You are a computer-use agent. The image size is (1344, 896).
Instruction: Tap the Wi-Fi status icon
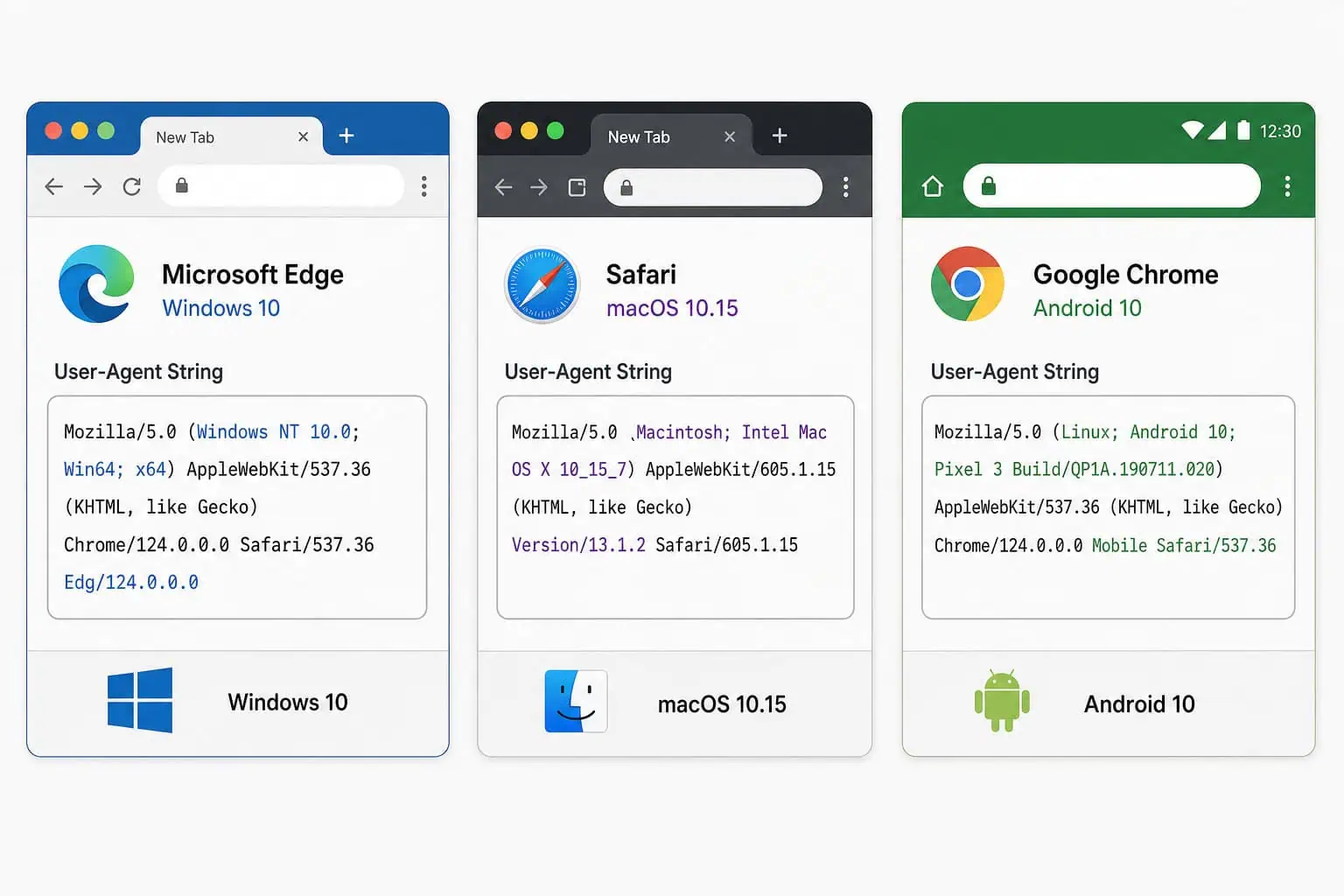[x=1192, y=130]
